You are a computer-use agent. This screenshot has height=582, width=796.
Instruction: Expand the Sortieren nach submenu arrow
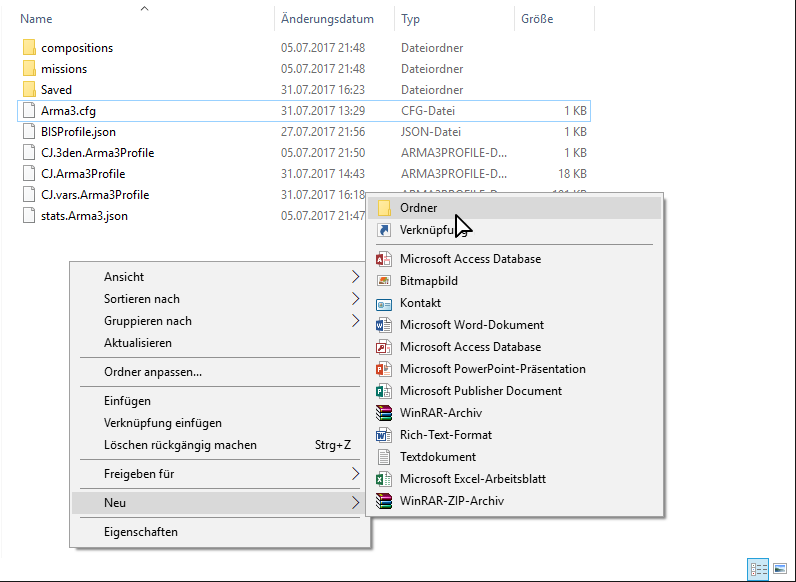tap(355, 299)
